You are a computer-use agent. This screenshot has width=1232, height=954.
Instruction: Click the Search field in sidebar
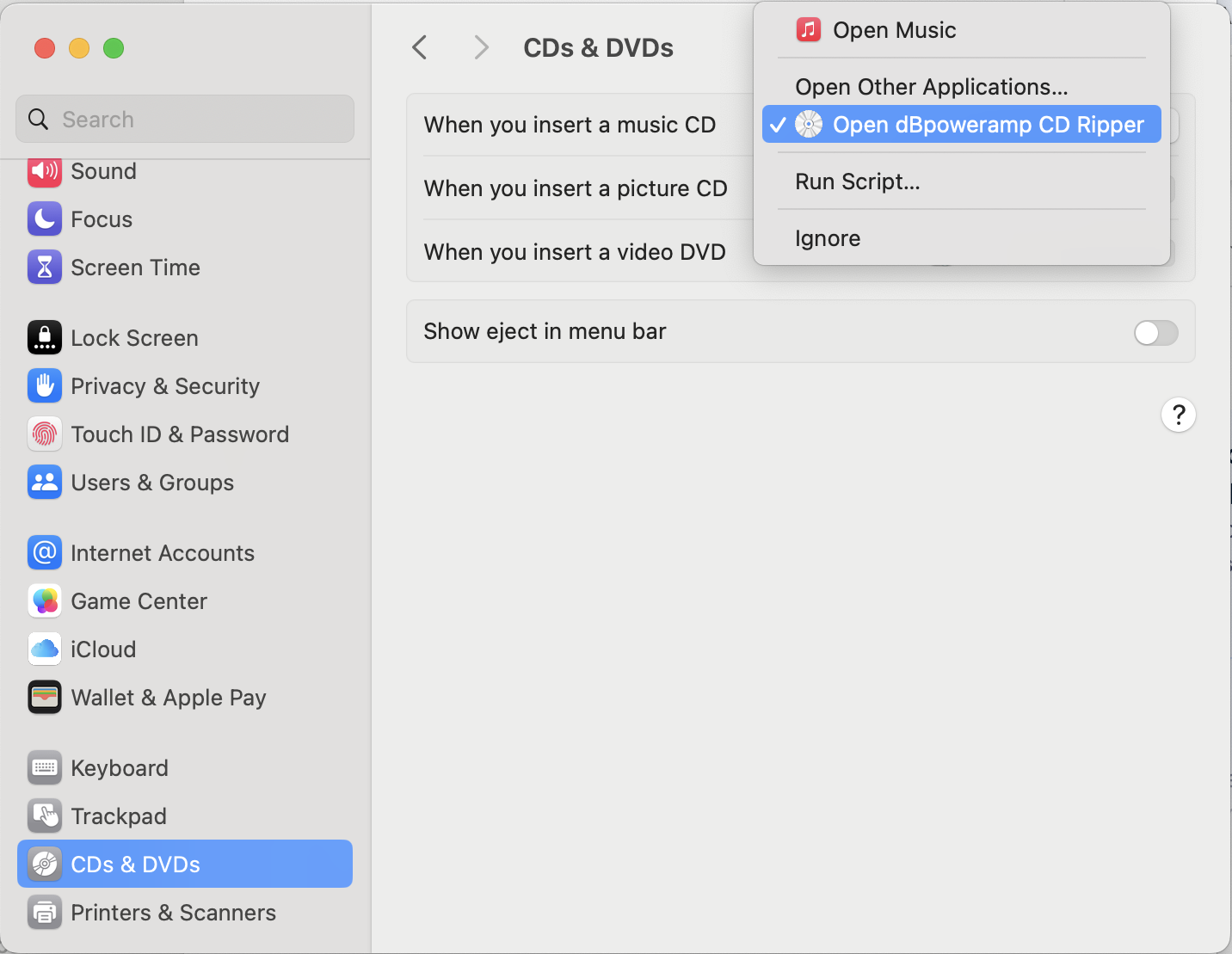[185, 120]
